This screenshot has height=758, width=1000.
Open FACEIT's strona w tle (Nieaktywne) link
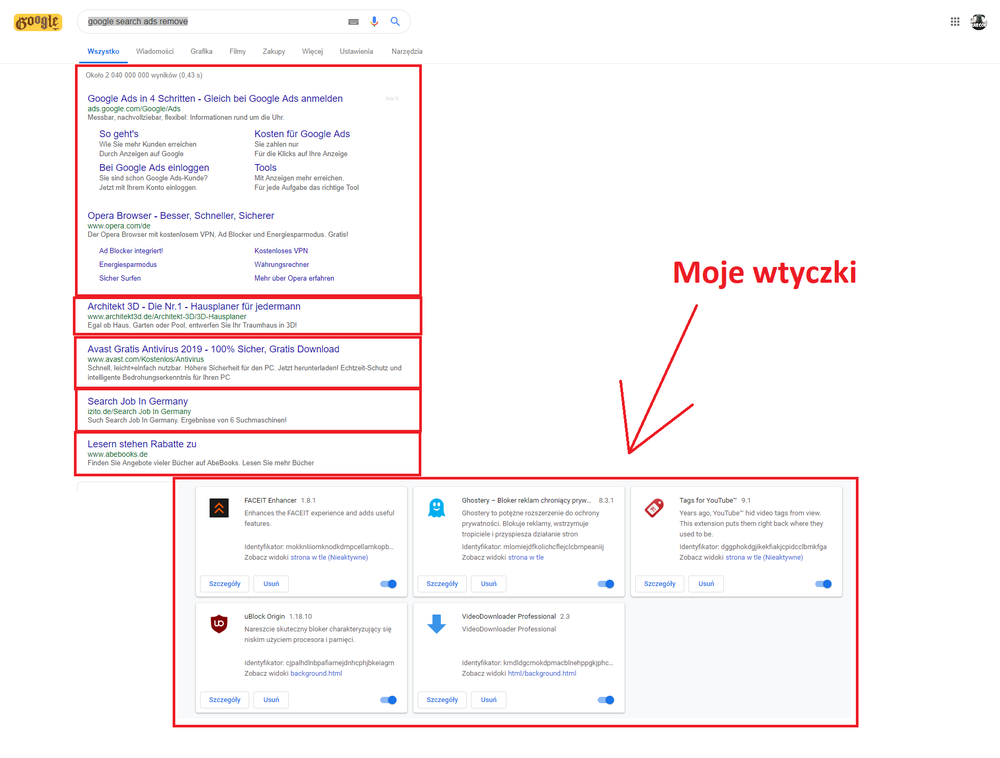(x=329, y=558)
